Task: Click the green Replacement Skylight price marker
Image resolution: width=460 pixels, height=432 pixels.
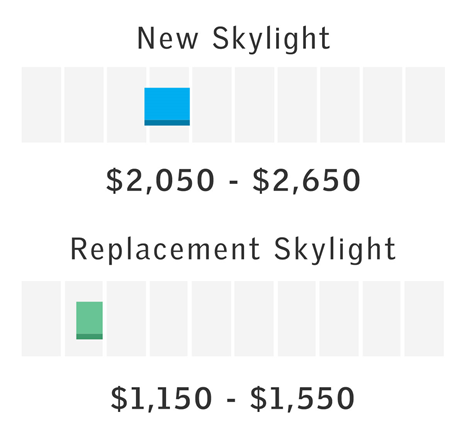Action: click(89, 321)
